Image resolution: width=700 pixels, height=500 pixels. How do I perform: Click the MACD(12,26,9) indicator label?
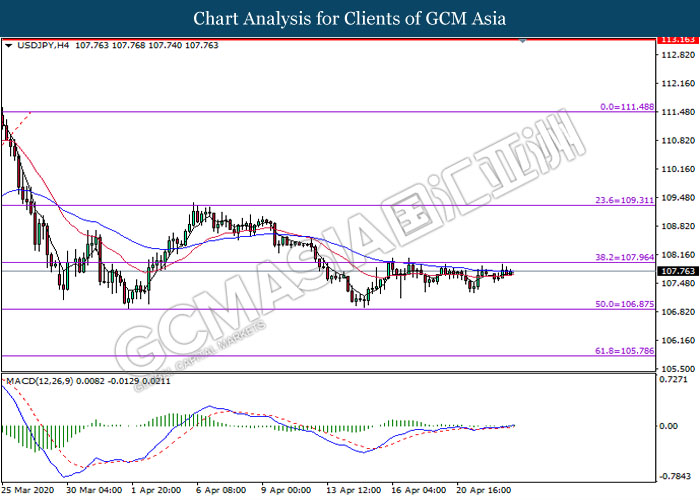[39, 381]
